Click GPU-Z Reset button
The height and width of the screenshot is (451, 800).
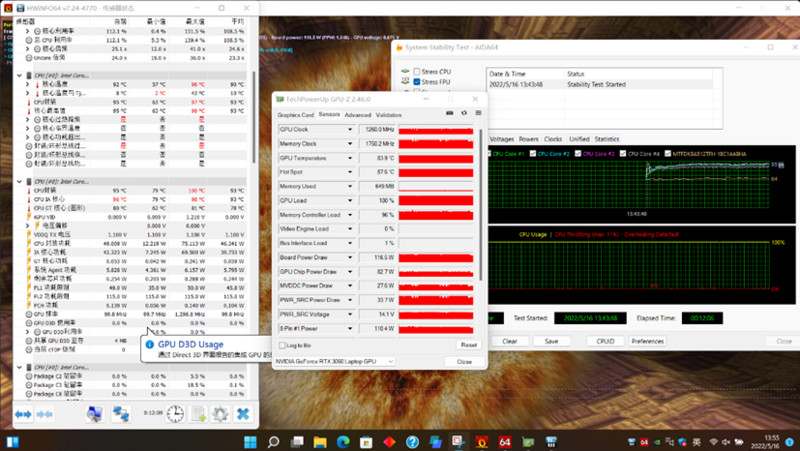click(x=469, y=345)
